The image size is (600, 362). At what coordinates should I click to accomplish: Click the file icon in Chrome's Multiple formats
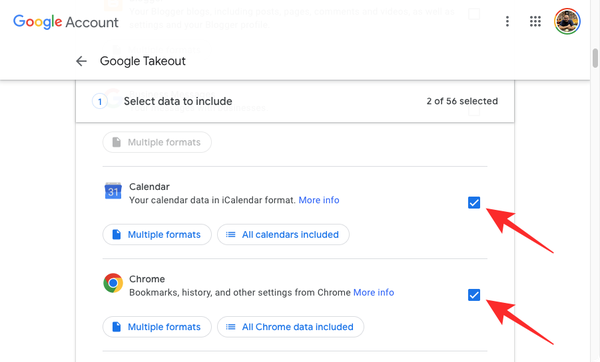(116, 327)
